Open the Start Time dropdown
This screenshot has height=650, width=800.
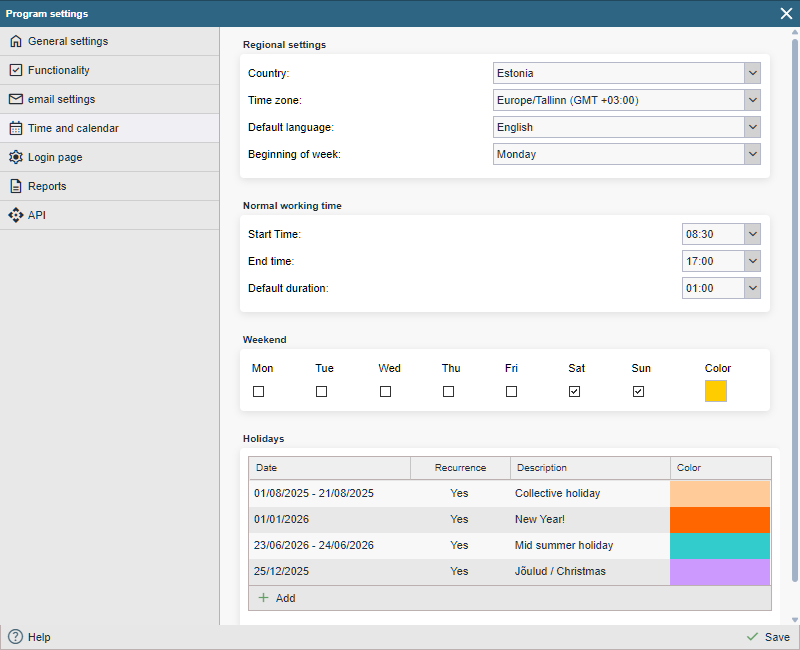click(721, 234)
